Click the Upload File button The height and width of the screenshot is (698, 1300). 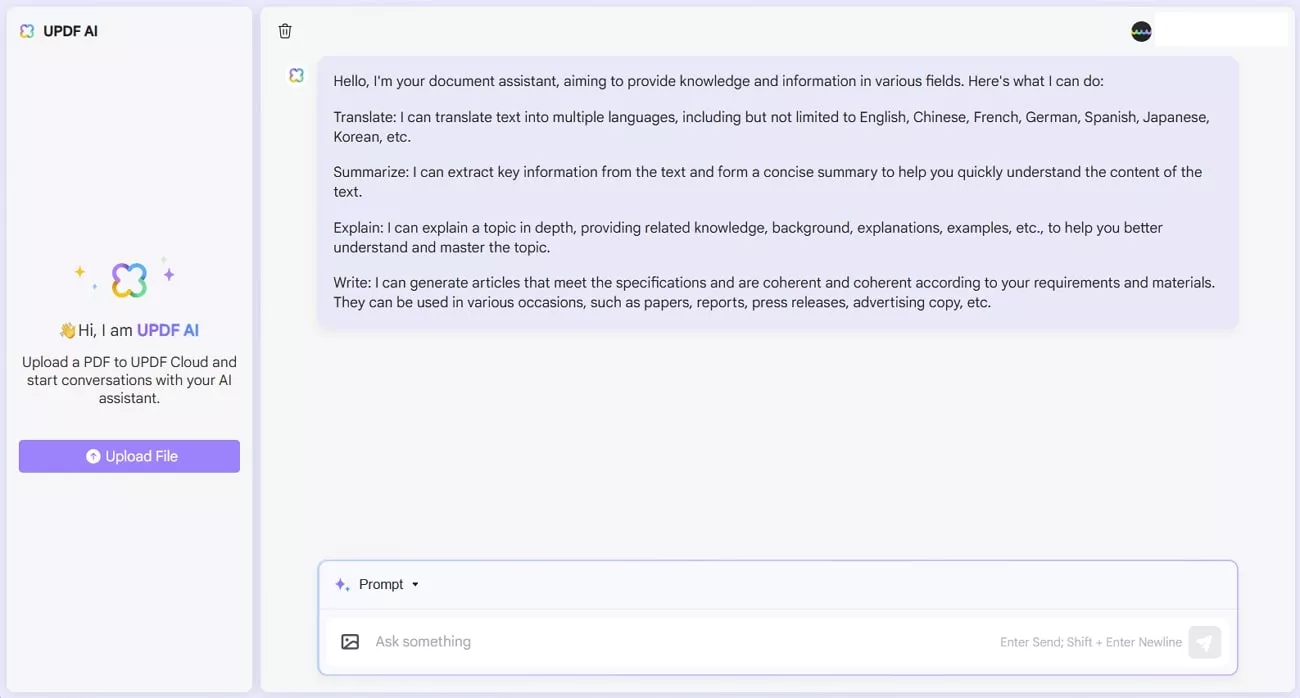point(129,456)
